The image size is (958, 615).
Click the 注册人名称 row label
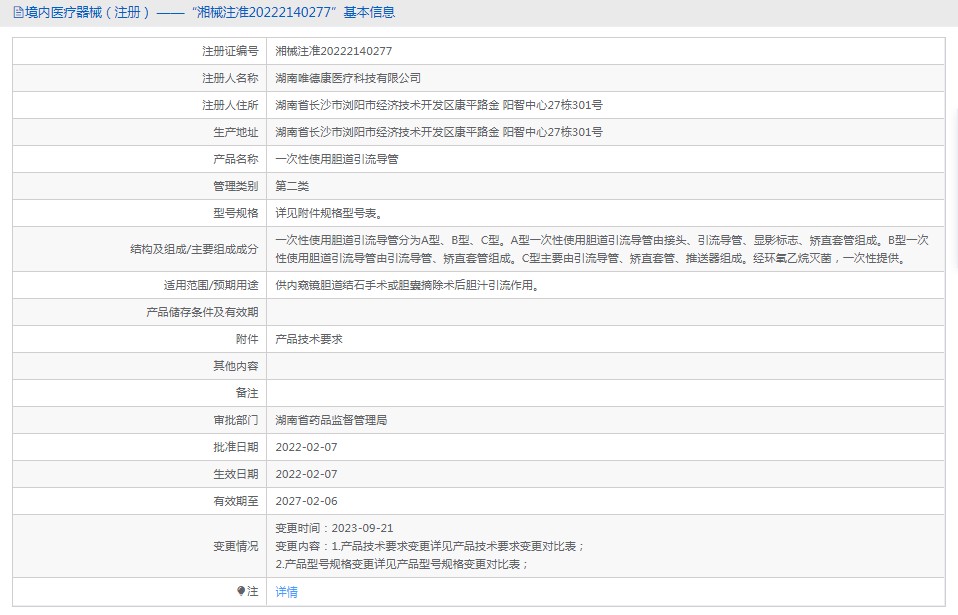230,78
